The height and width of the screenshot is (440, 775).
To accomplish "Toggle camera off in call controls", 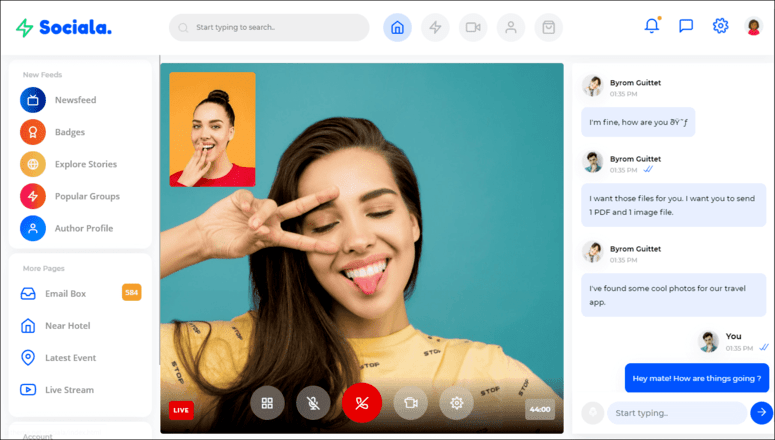I will click(x=410, y=403).
